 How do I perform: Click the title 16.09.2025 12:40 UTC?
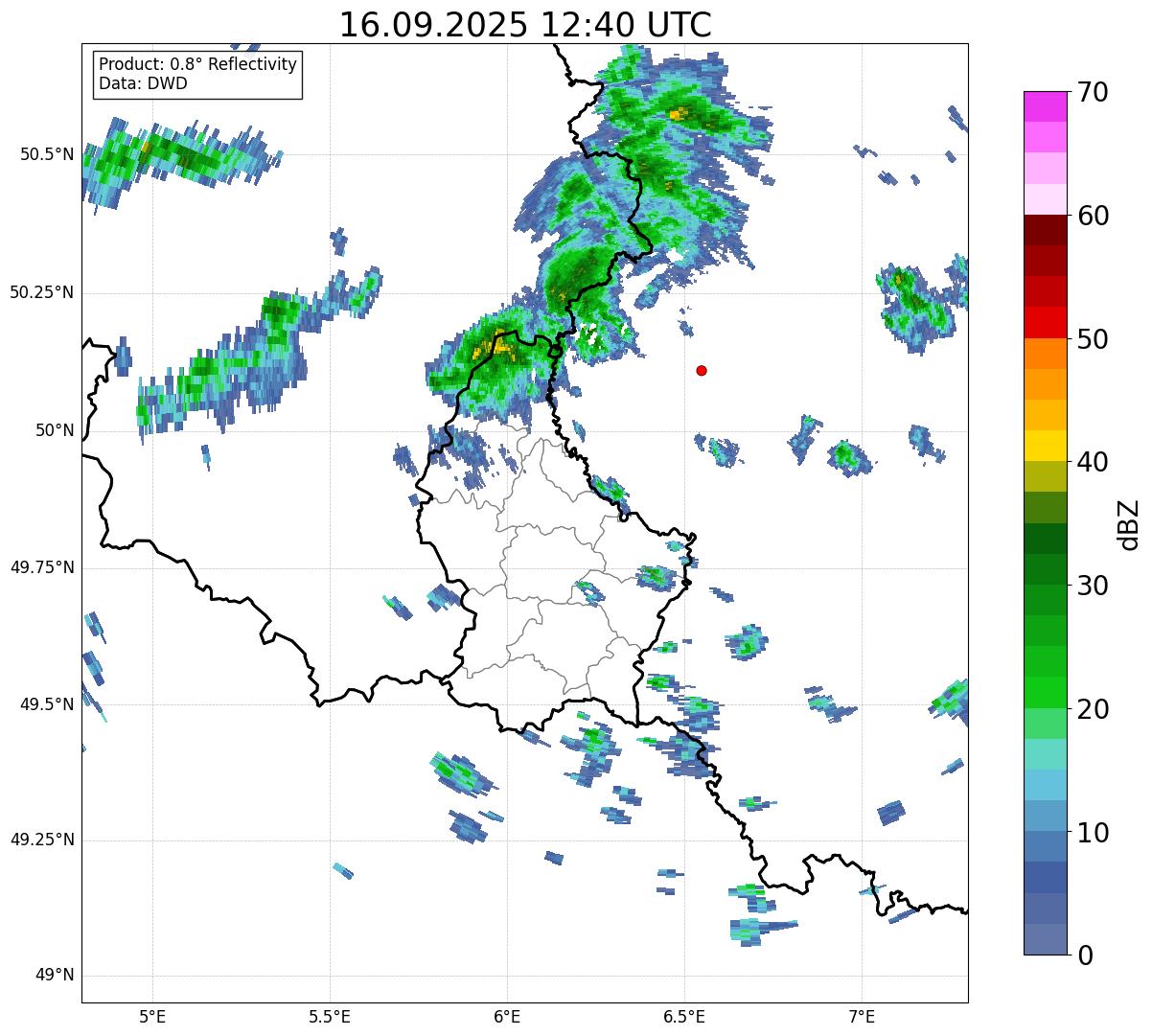pyautogui.click(x=525, y=24)
